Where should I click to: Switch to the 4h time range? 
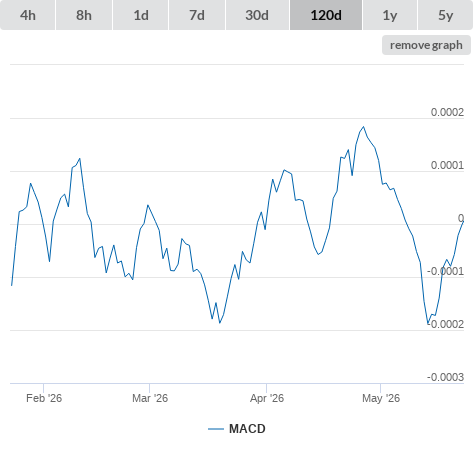[28, 15]
